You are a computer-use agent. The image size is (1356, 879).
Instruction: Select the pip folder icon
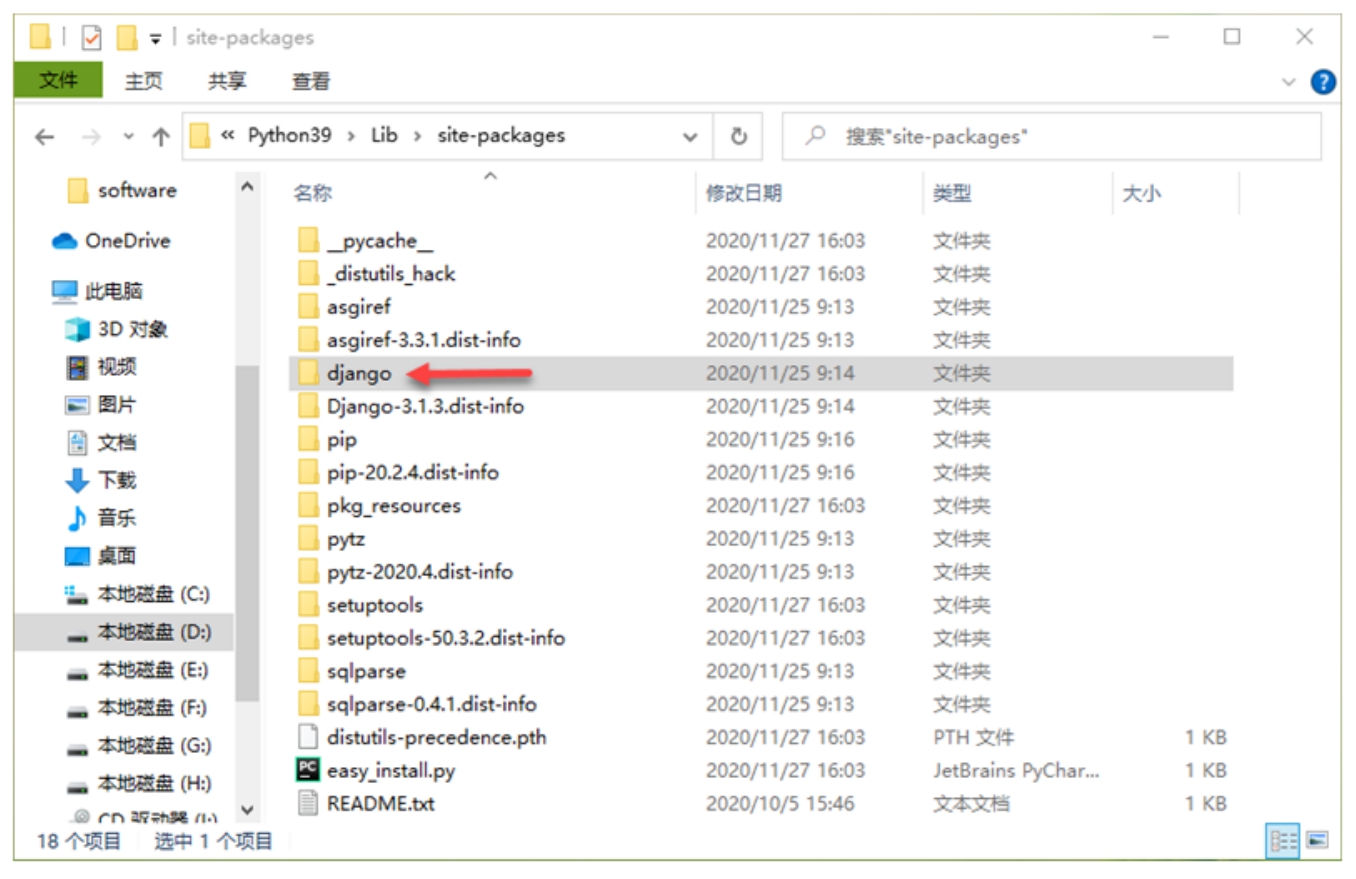pos(309,439)
